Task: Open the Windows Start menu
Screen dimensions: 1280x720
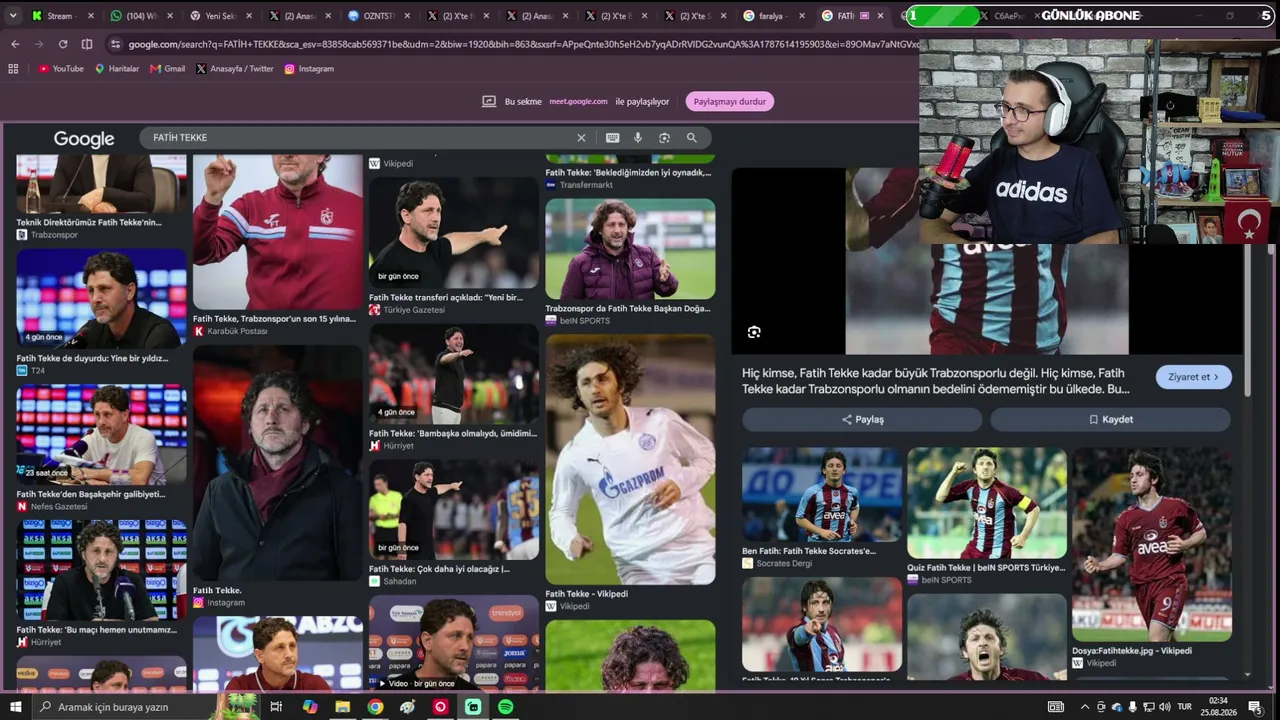Action: [15, 707]
